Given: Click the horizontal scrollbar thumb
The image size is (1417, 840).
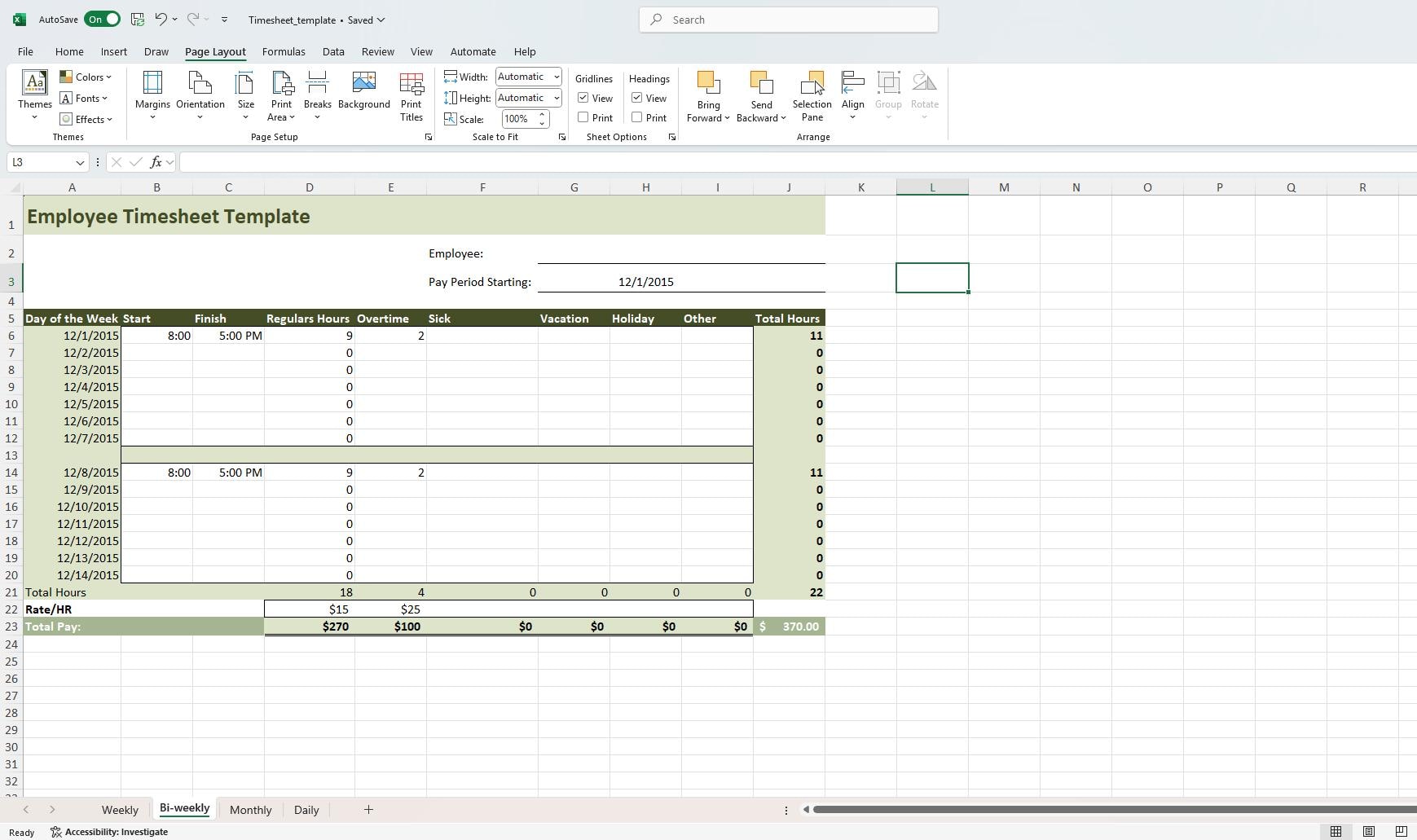Looking at the screenshot, I should 1115,809.
